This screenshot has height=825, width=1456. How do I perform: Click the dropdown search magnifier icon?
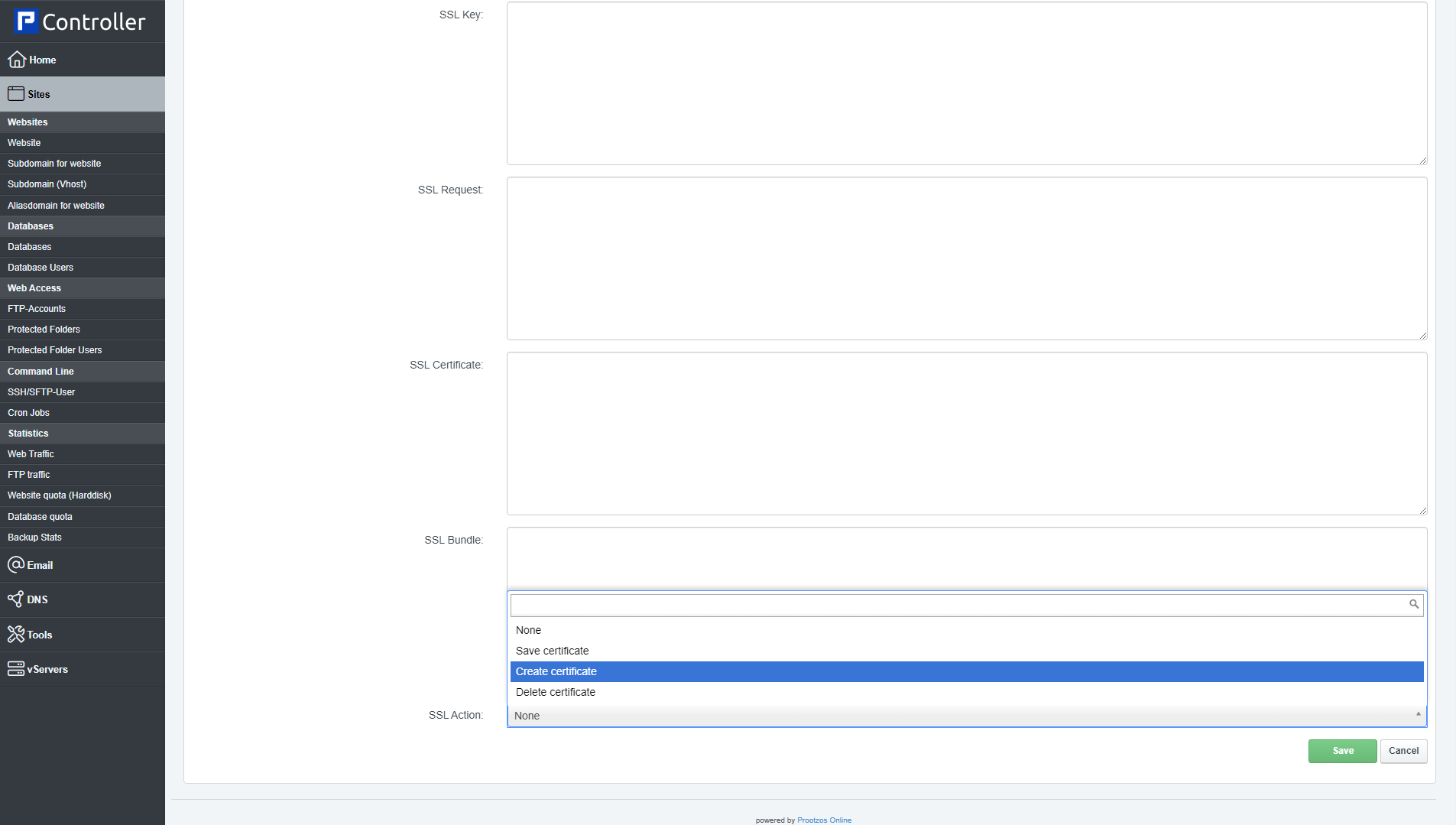1413,605
